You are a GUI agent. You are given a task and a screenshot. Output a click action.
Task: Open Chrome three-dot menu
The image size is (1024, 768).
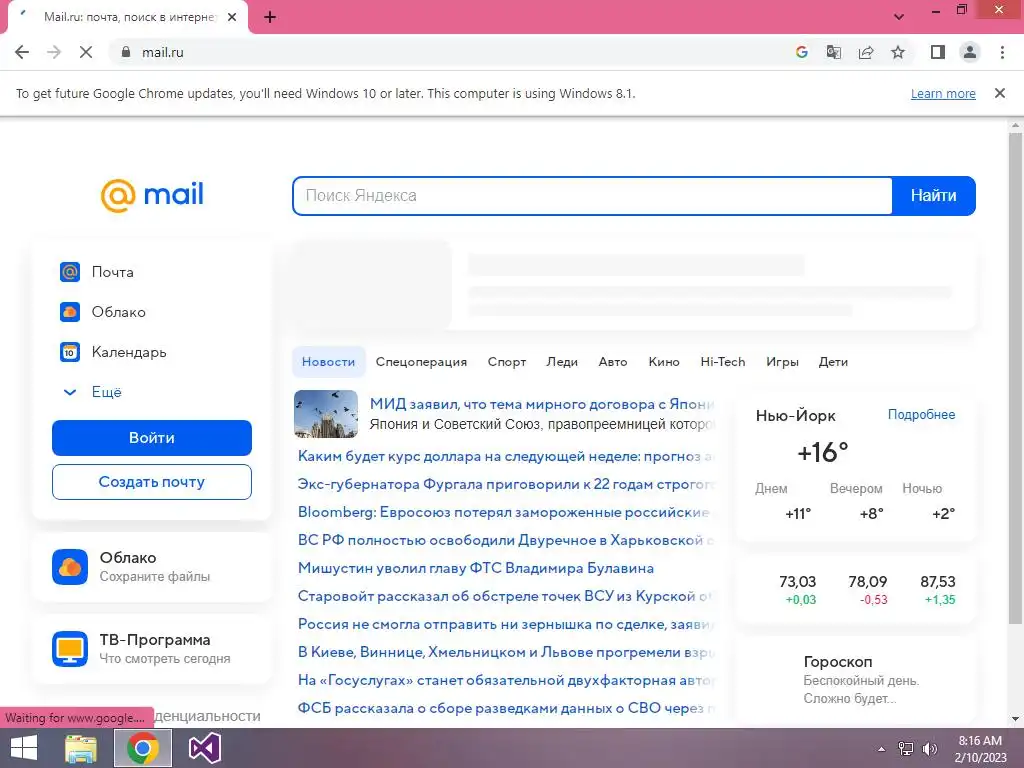(x=1002, y=52)
